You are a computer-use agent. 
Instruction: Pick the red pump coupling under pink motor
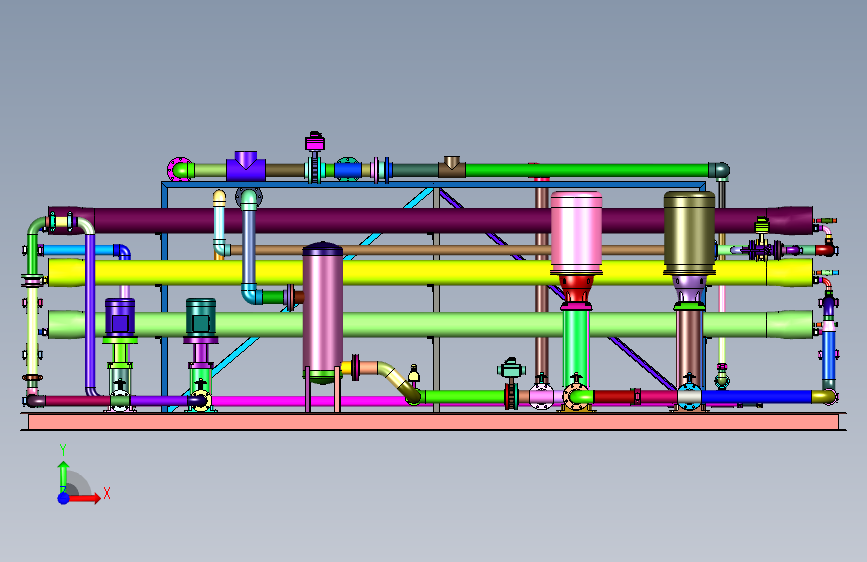point(576,288)
